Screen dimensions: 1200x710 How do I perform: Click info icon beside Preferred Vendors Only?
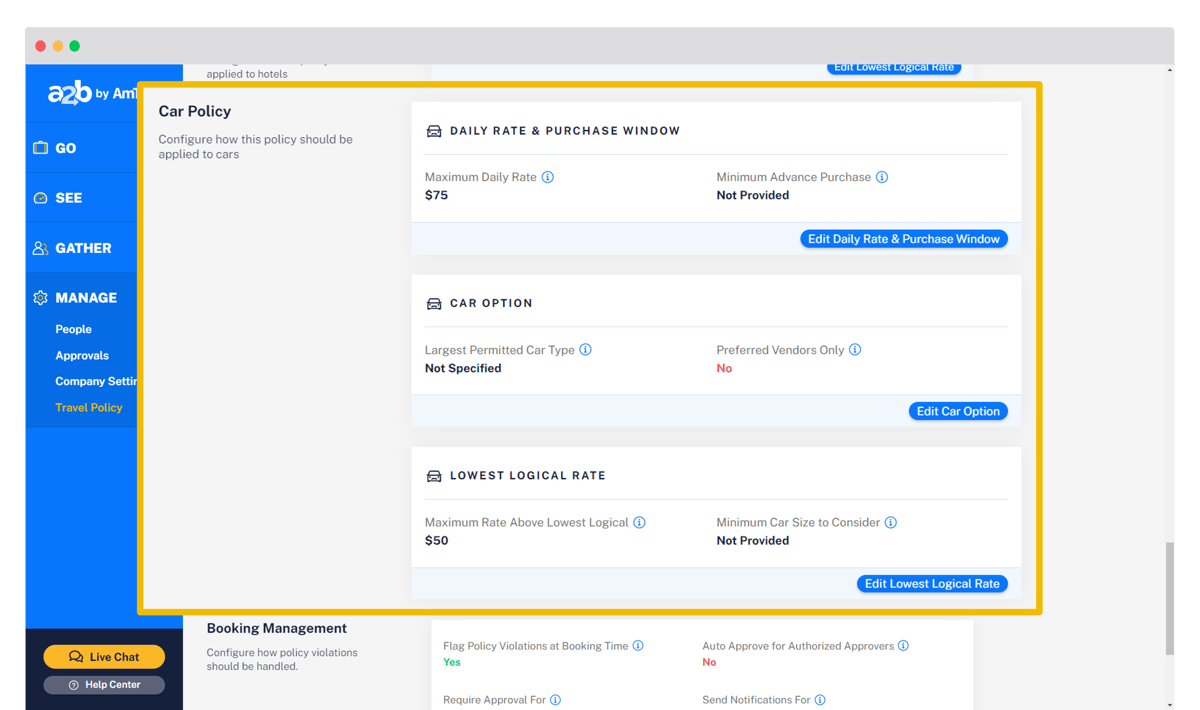(x=855, y=350)
